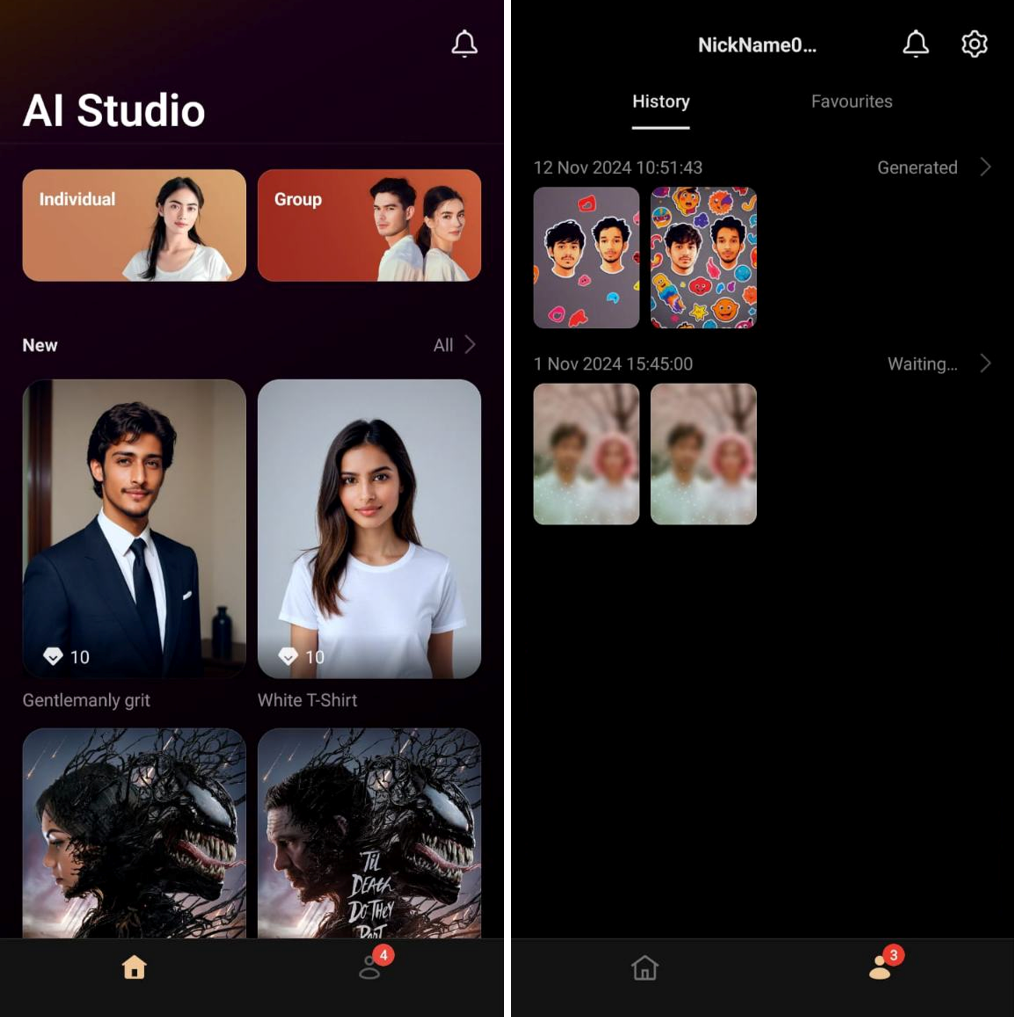Tap the diamond icon on Gentlemanly grit
The image size is (1014, 1017).
point(53,656)
